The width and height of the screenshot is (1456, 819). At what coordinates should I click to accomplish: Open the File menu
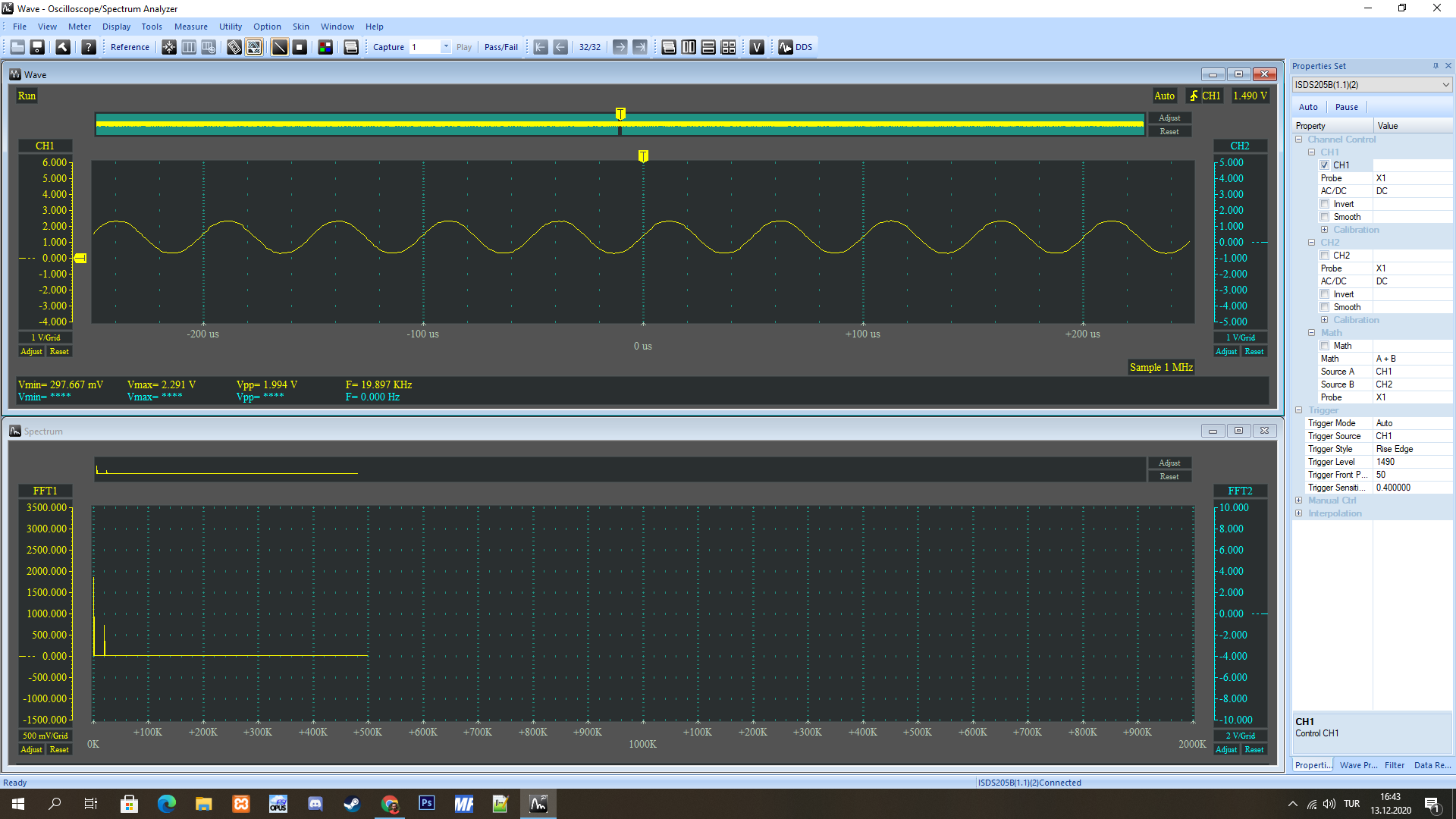[x=20, y=27]
